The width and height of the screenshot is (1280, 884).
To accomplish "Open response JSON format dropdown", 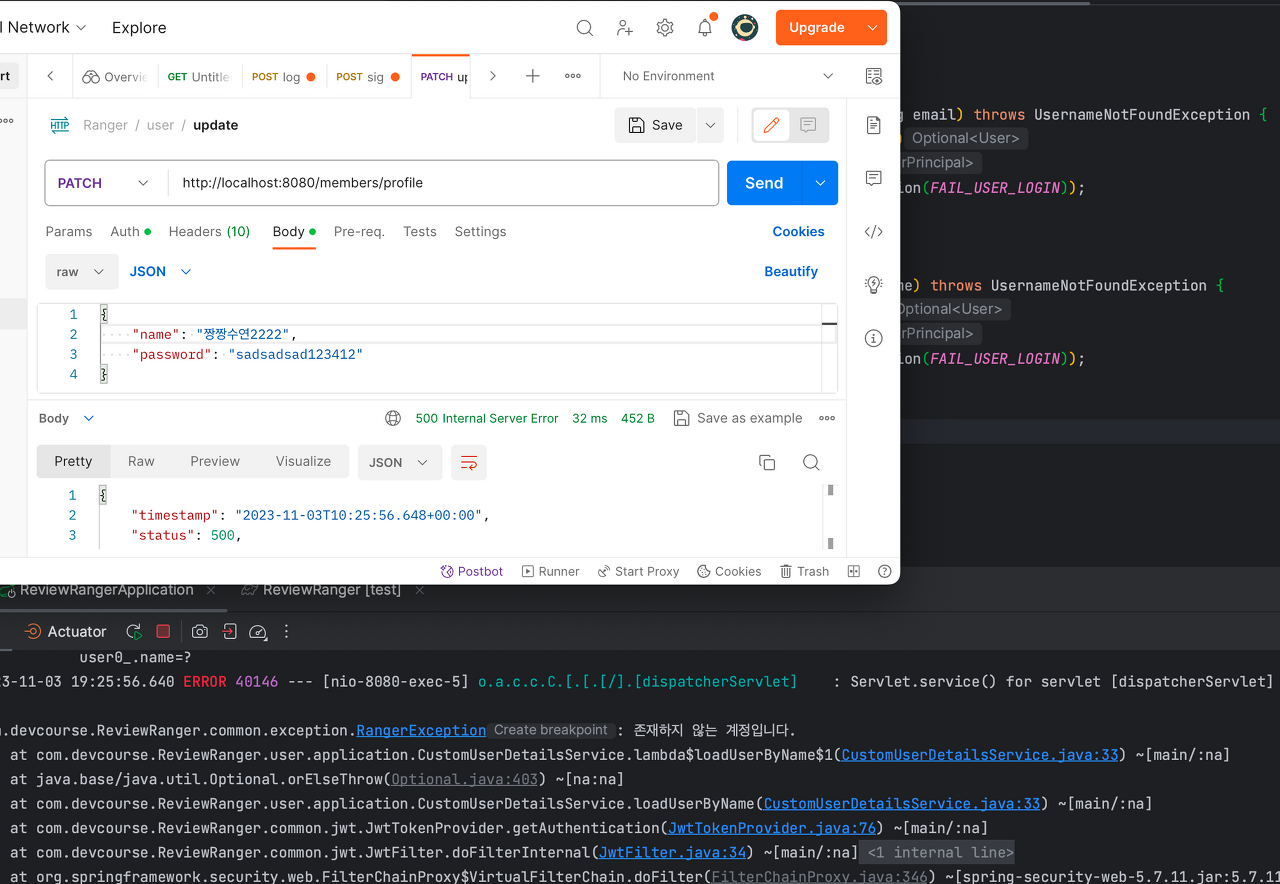I will click(398, 462).
